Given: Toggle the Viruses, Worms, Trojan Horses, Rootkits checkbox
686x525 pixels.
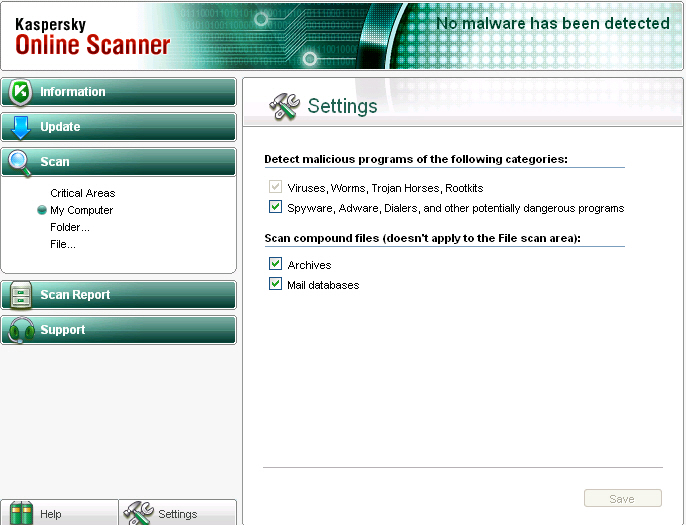Looking at the screenshot, I should [x=275, y=187].
